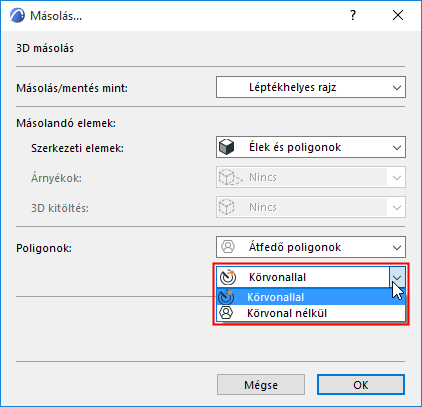422x407 pixels.
Task: Click the disabled Árnyékok Nincs dropdown
Action: pyautogui.click(x=311, y=177)
